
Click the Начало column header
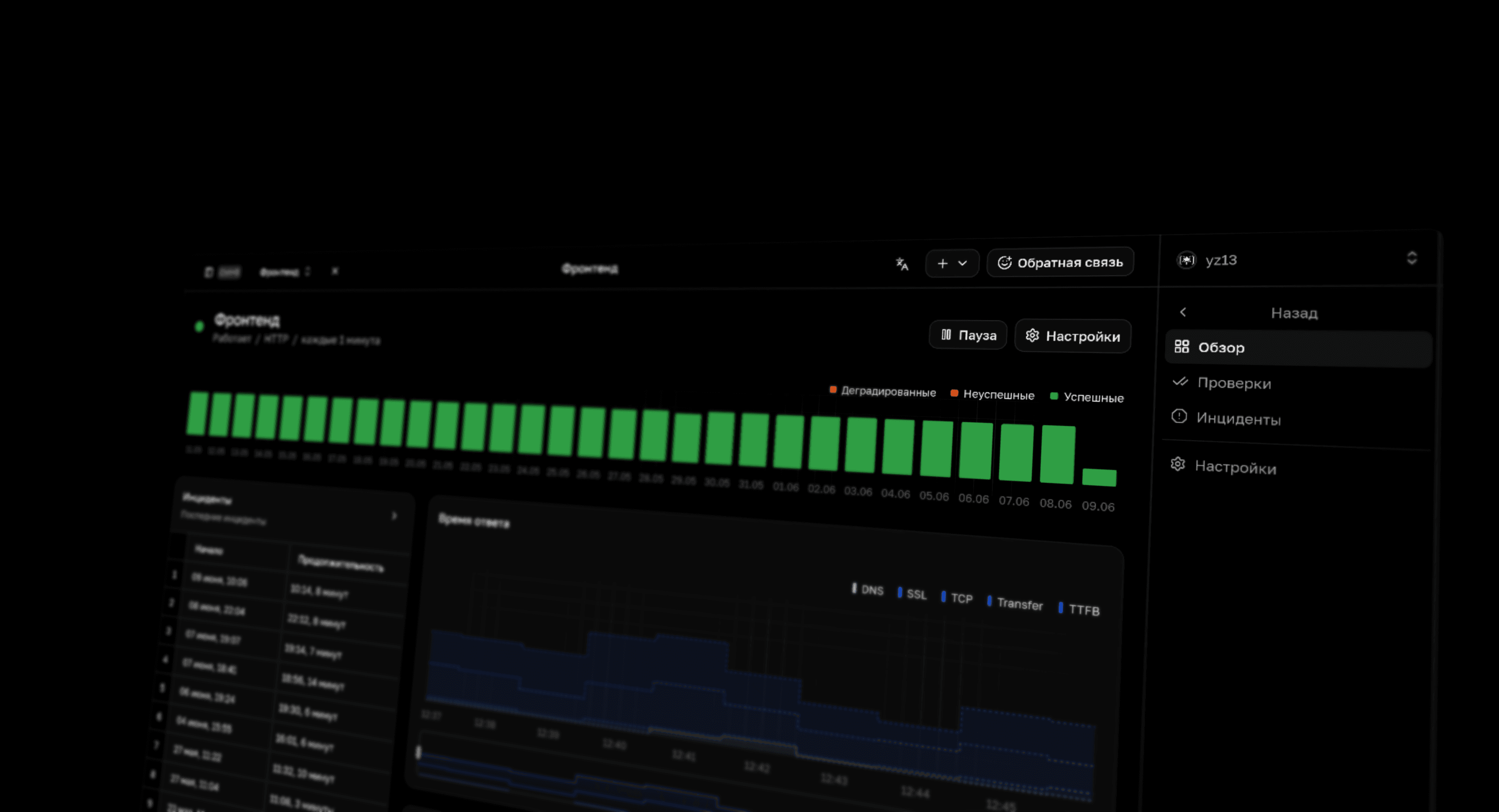(x=209, y=550)
